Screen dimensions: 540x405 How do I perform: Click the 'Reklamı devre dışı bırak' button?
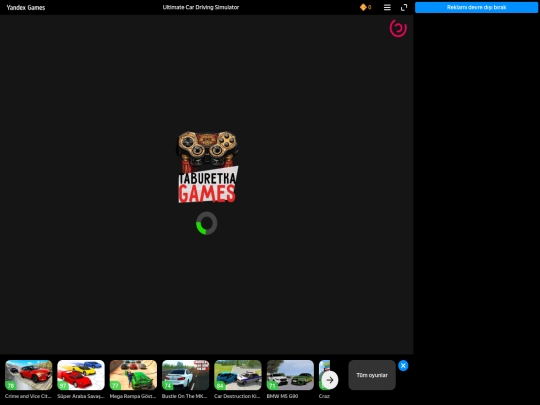point(476,7)
